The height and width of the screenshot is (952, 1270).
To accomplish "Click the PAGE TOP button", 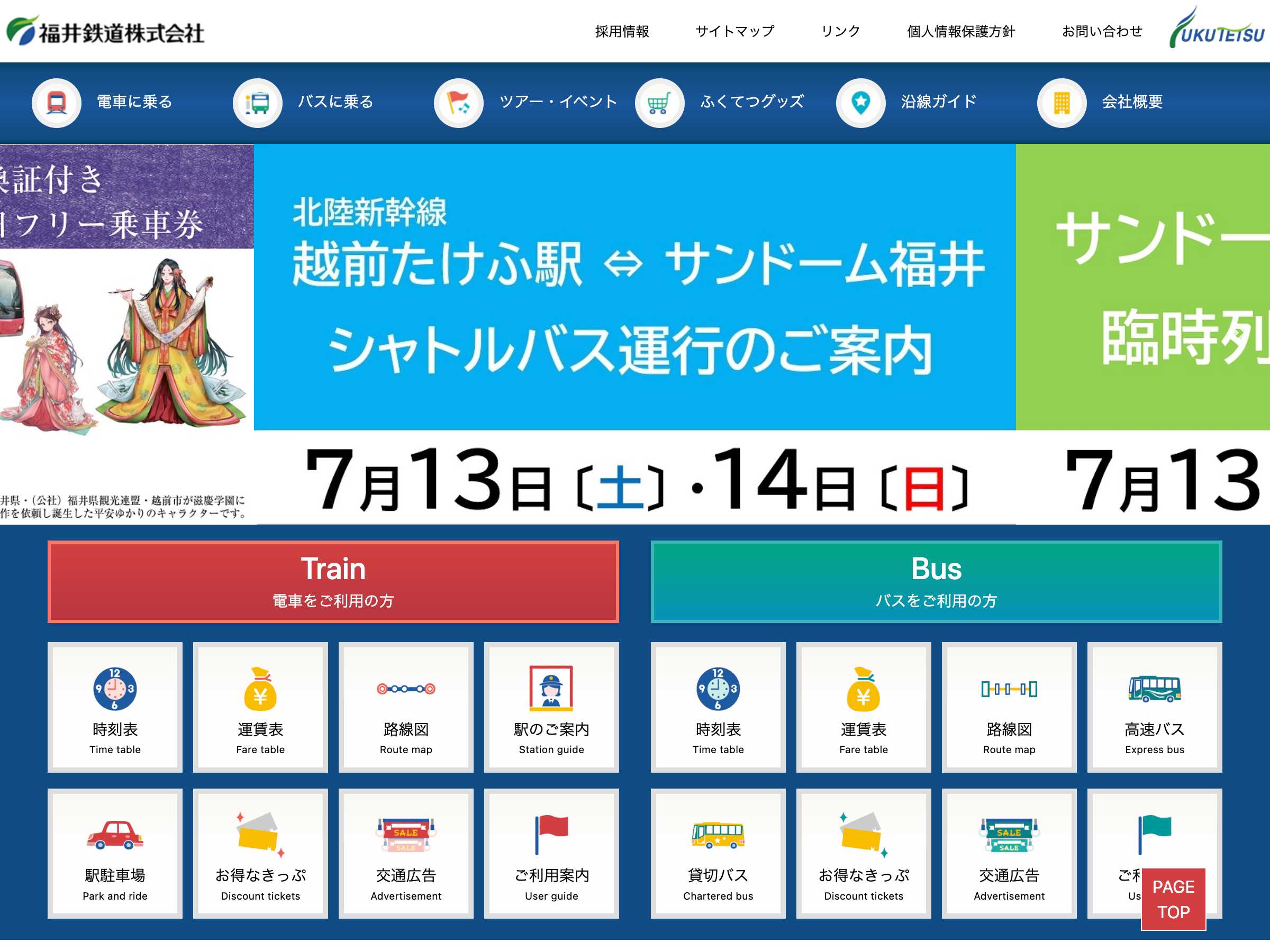I will point(1173,899).
